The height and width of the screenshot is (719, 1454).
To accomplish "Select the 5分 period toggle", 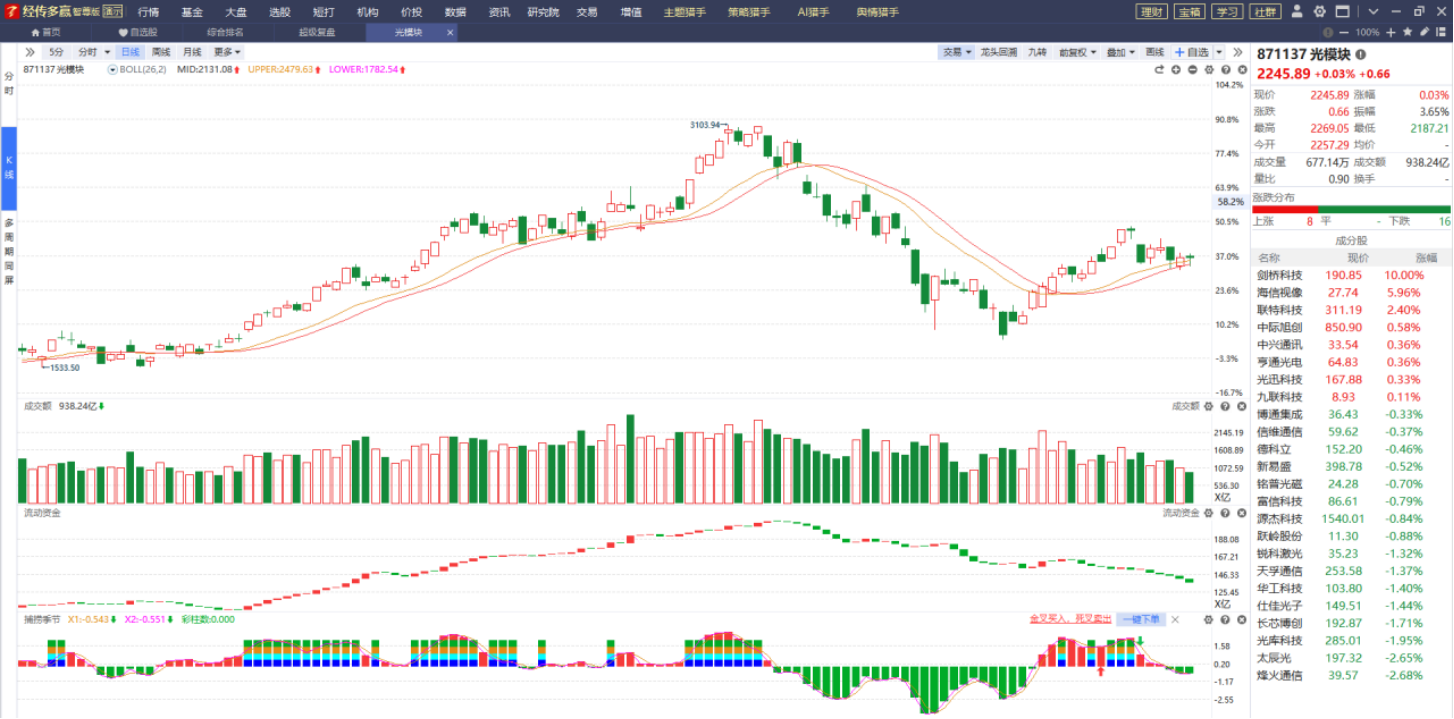I will (x=56, y=52).
